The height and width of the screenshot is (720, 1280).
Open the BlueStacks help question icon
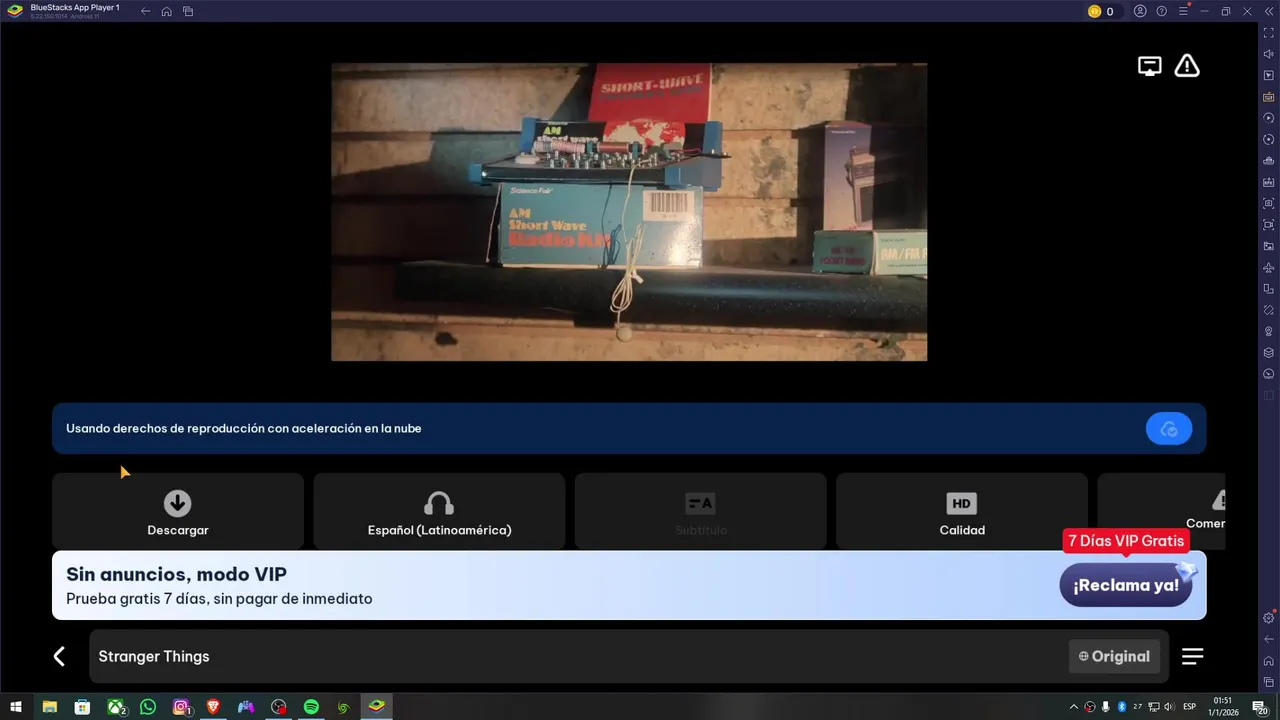(1161, 11)
